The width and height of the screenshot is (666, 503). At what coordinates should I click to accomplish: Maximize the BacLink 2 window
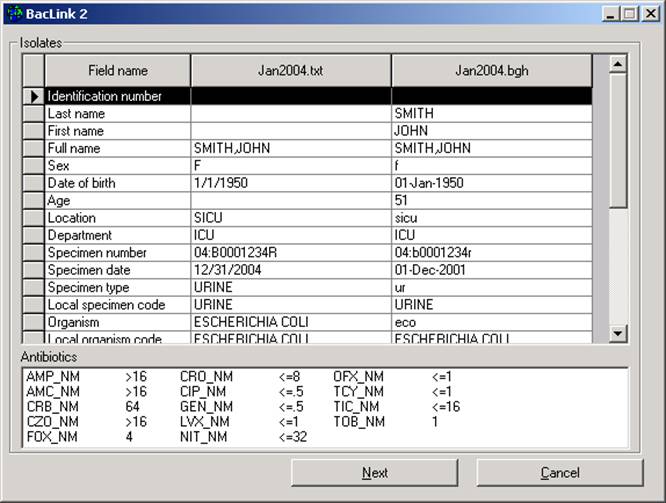pyautogui.click(x=629, y=14)
